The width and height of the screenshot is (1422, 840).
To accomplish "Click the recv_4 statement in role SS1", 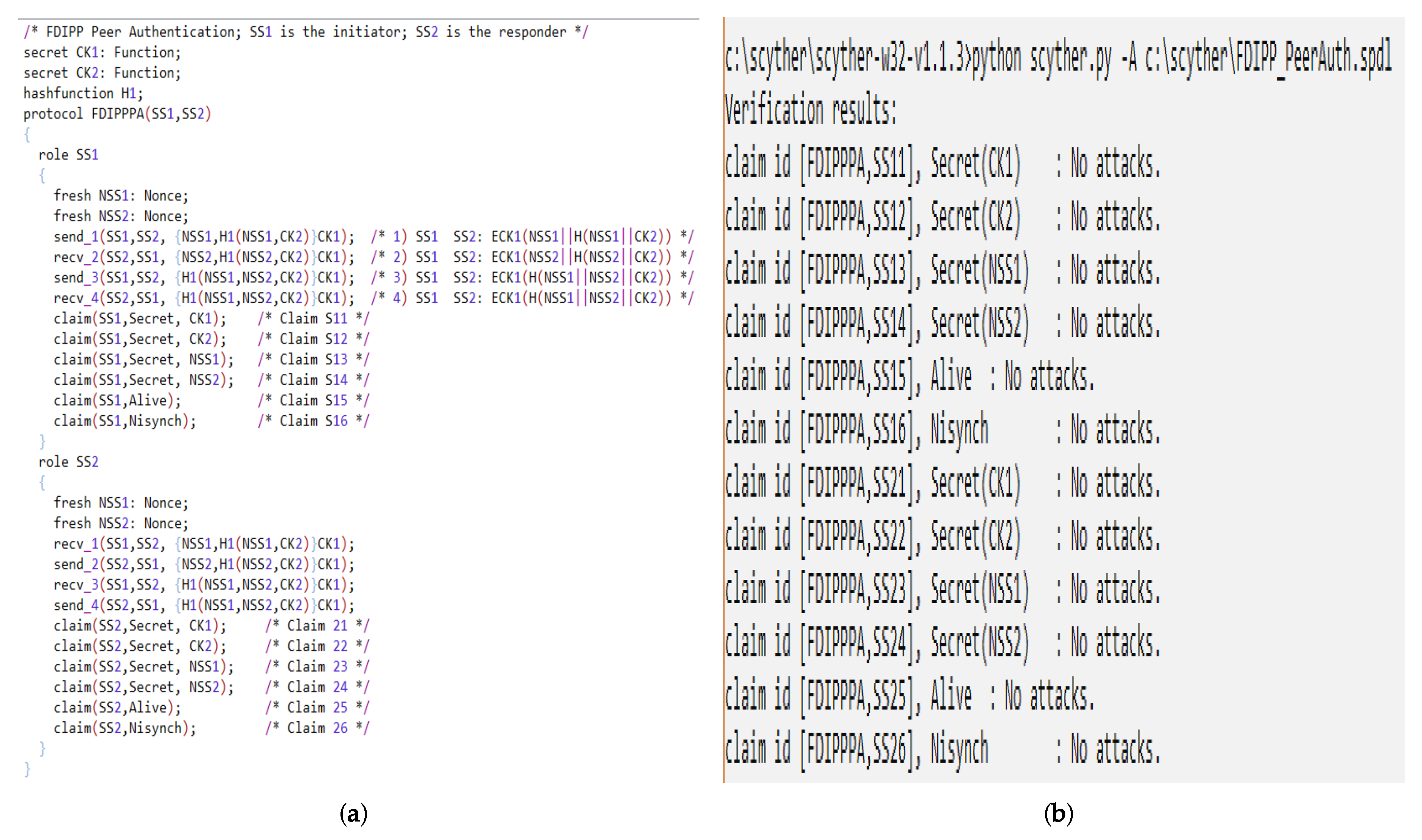I will click(204, 298).
